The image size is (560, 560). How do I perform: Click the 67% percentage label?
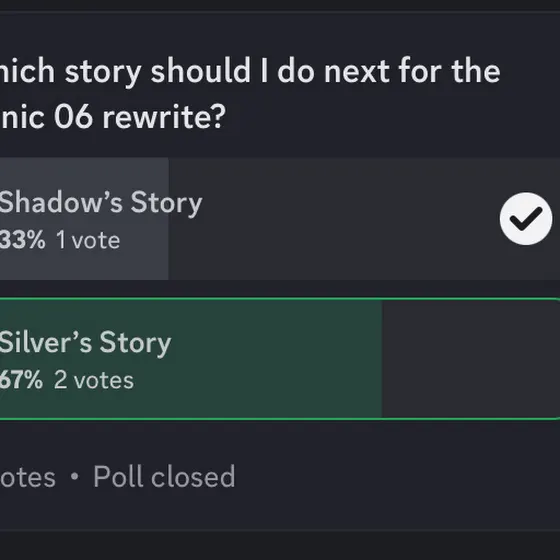pos(21,380)
